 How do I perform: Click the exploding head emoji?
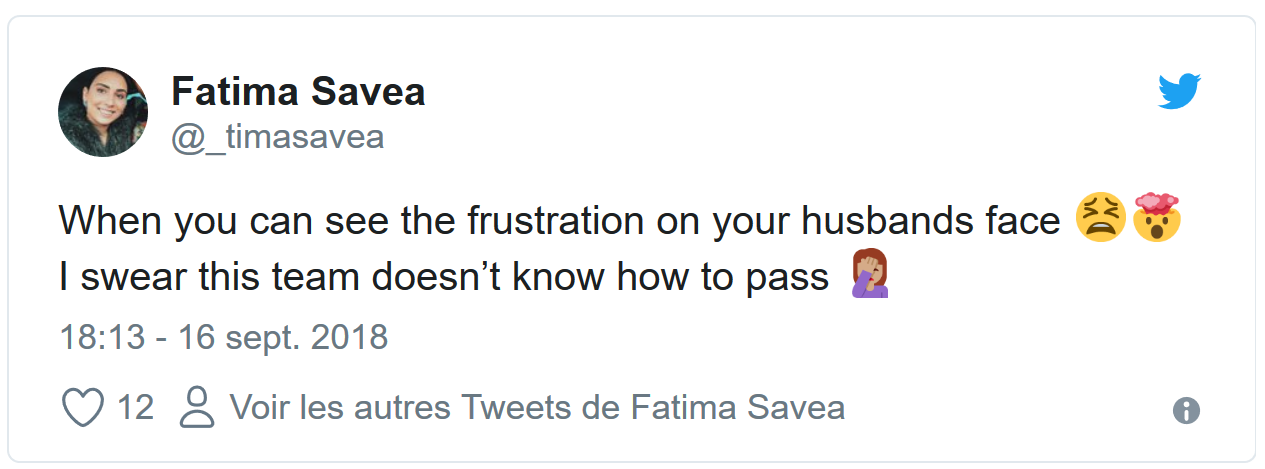(x=1157, y=220)
